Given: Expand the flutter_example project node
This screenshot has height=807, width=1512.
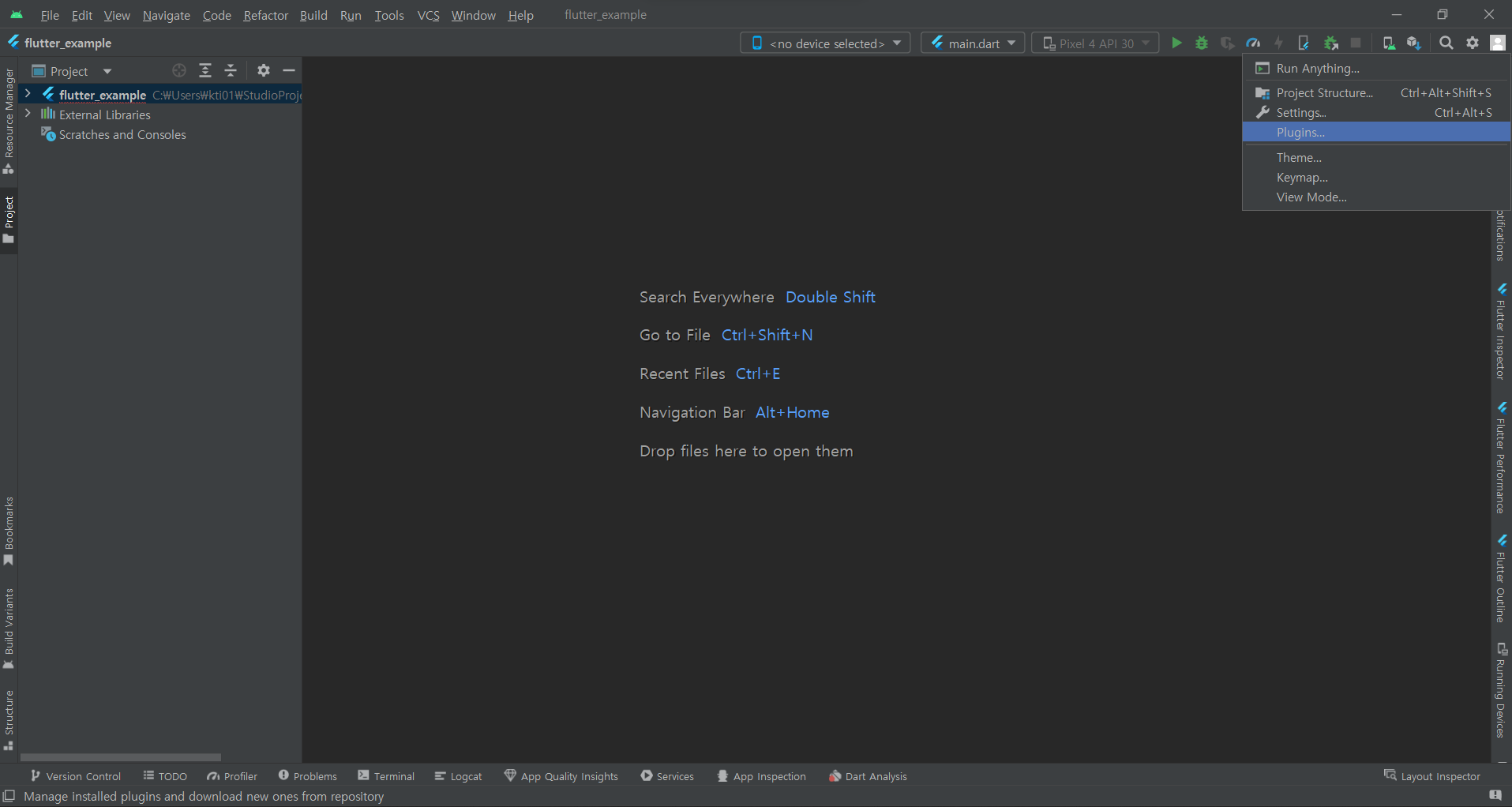Looking at the screenshot, I should pos(28,94).
